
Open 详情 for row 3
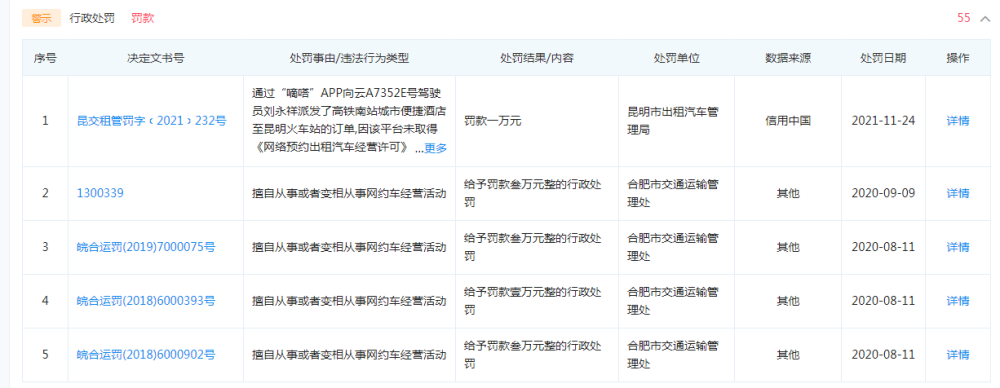tap(958, 246)
